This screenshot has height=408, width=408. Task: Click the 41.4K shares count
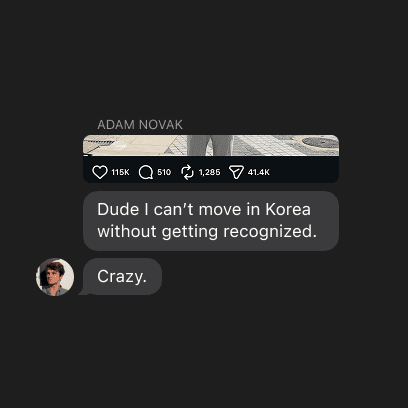coord(259,172)
